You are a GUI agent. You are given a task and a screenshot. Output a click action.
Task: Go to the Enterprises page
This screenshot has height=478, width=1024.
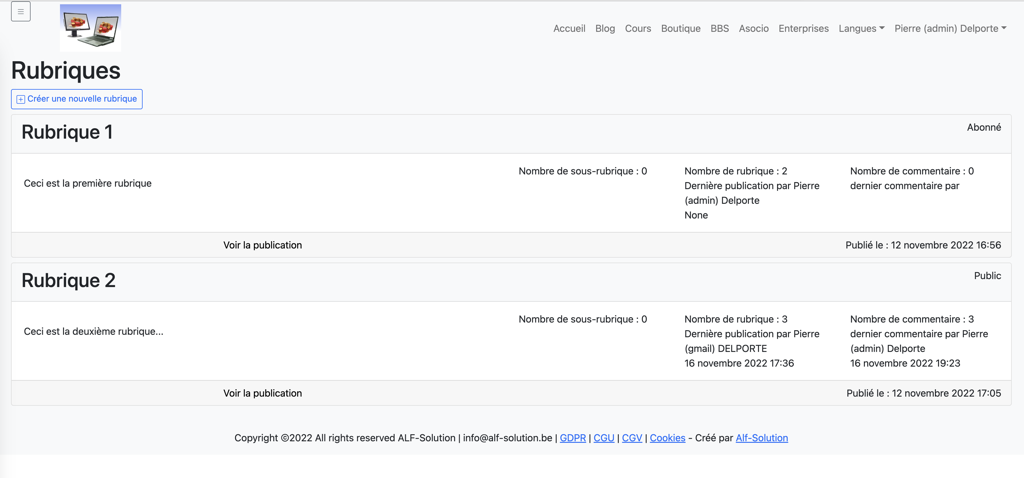[803, 29]
